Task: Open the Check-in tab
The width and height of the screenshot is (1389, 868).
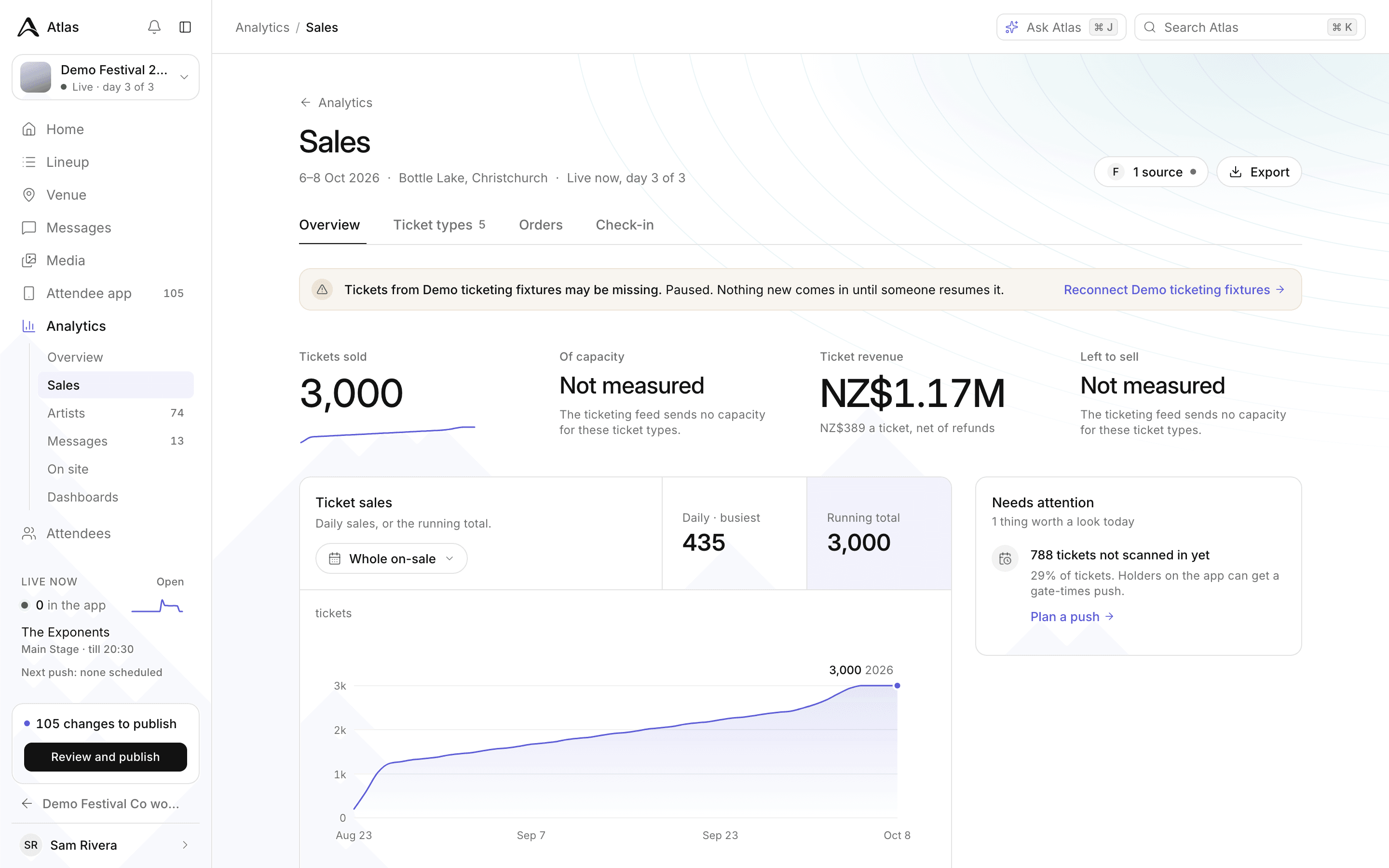Action: click(x=625, y=224)
